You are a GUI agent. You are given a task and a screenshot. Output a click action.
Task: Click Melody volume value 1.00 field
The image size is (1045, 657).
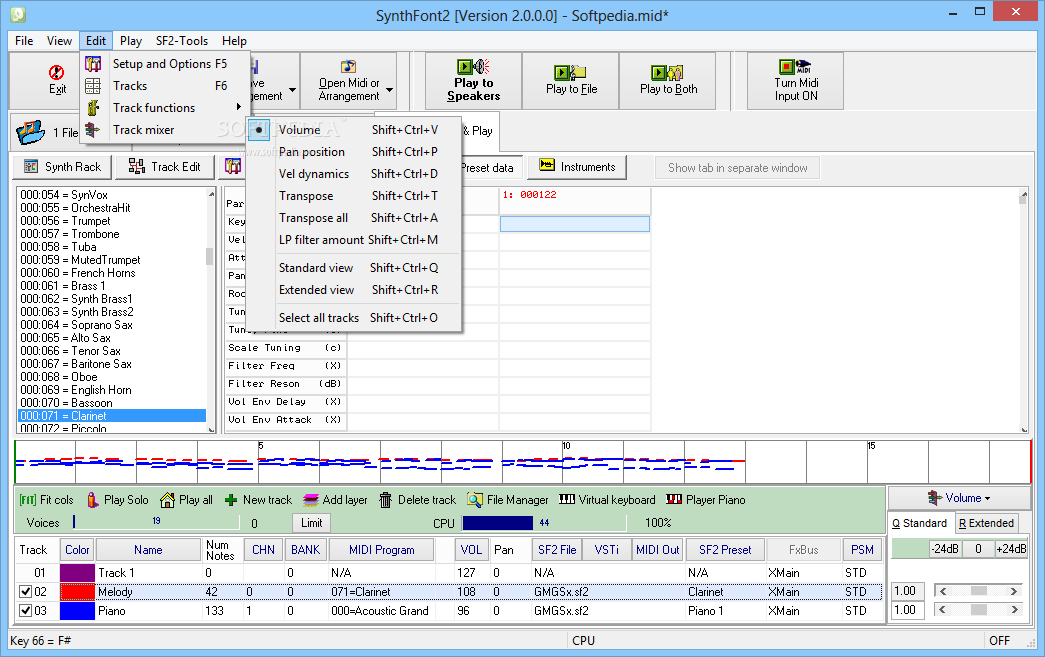907,591
